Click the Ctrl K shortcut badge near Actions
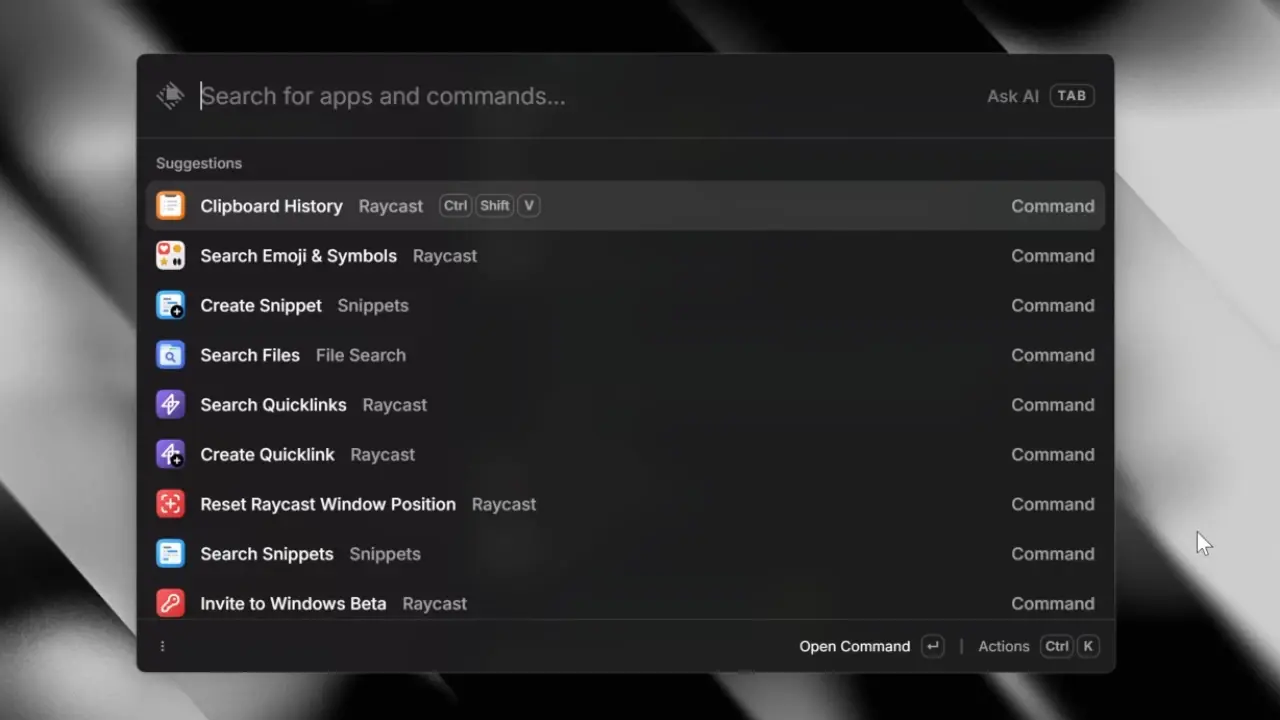 coord(1070,646)
